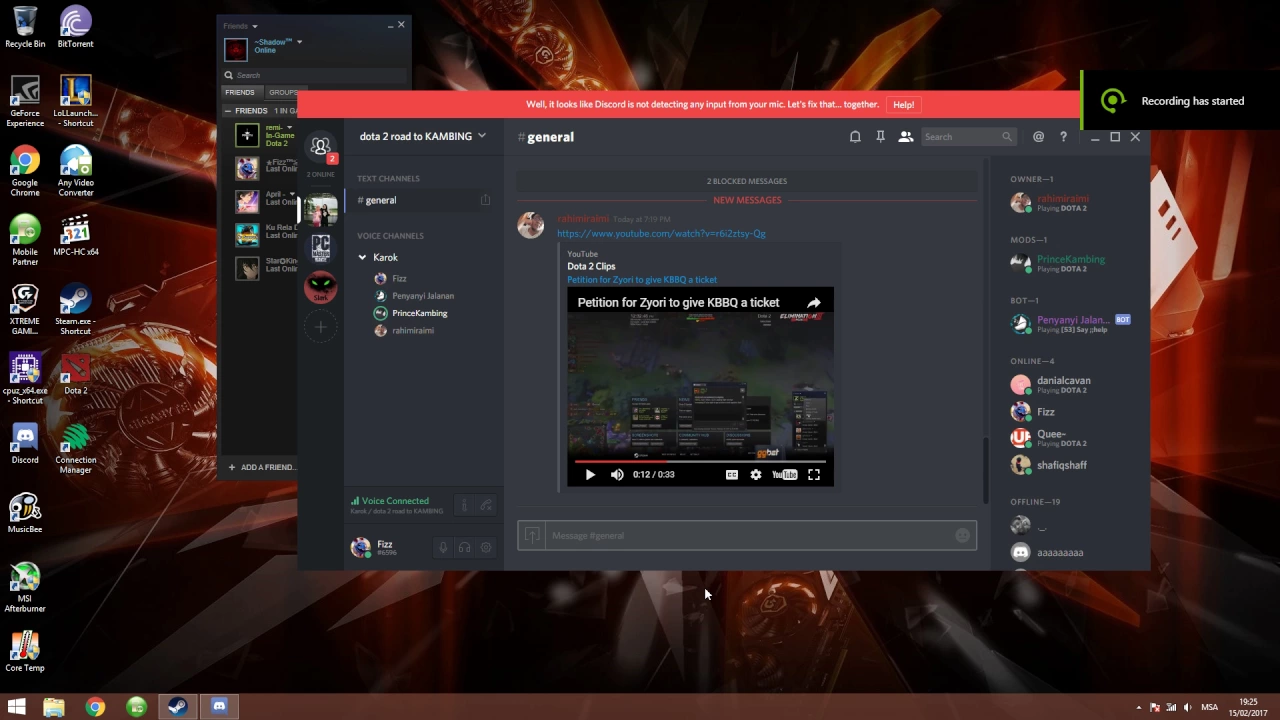Screen dimensions: 1280x720
Task: Click the add server plus icon
Action: click(x=320, y=327)
